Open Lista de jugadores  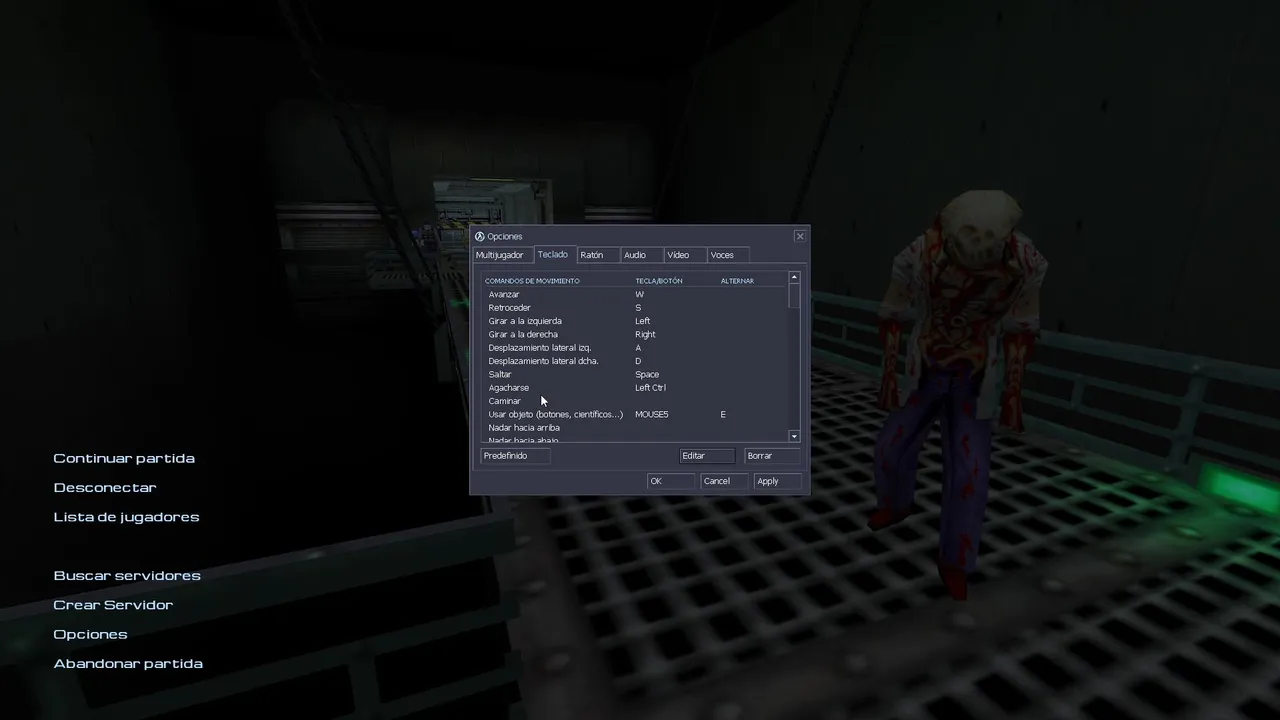[126, 517]
